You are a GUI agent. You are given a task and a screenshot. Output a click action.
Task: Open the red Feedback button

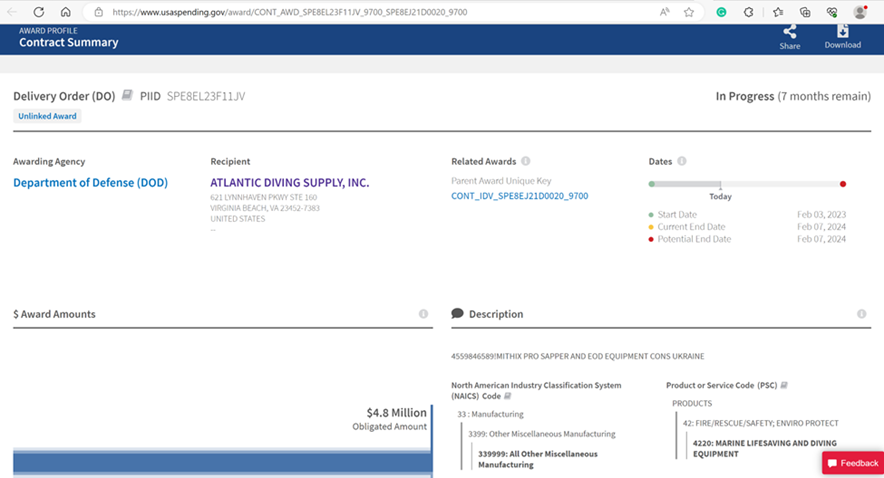[x=852, y=463]
